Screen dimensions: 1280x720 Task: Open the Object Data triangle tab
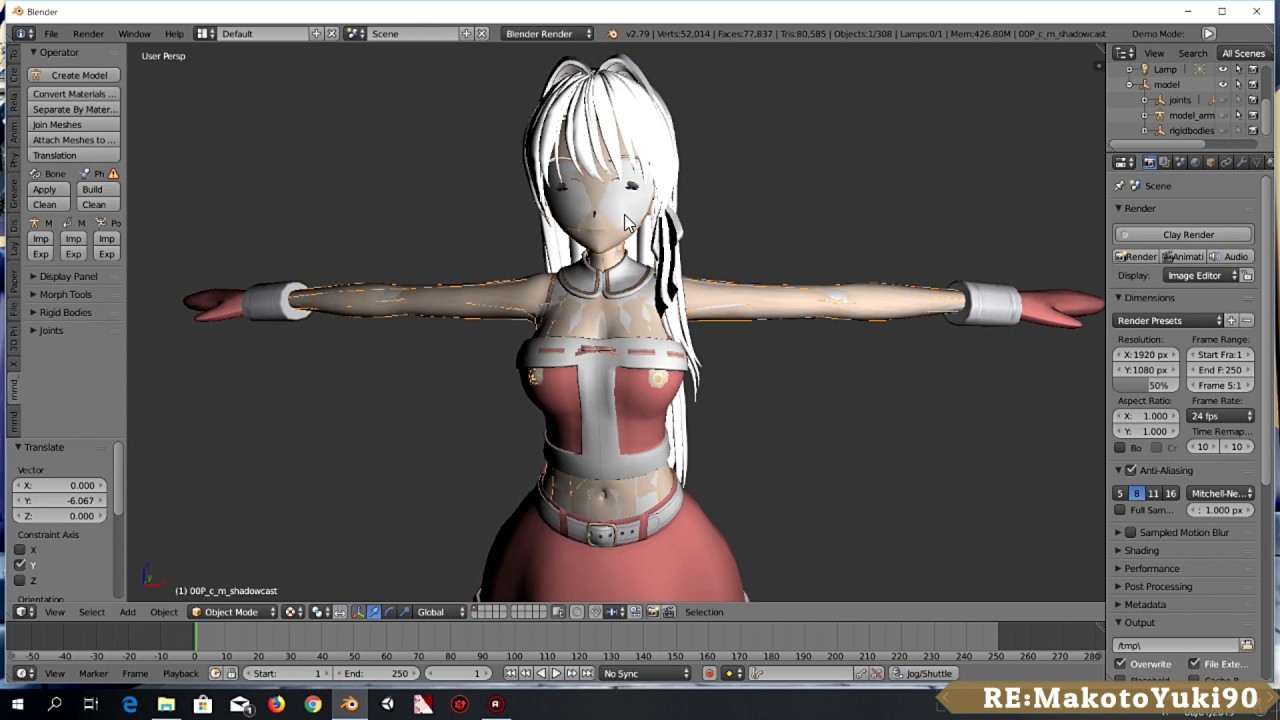click(x=1257, y=162)
